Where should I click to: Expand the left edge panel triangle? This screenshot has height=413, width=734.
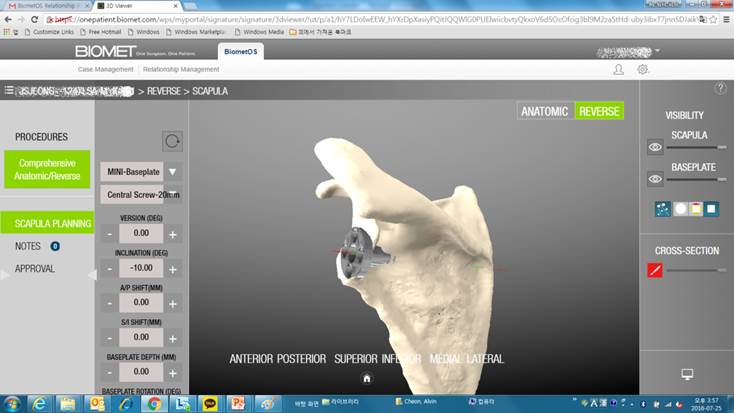(x=4, y=275)
